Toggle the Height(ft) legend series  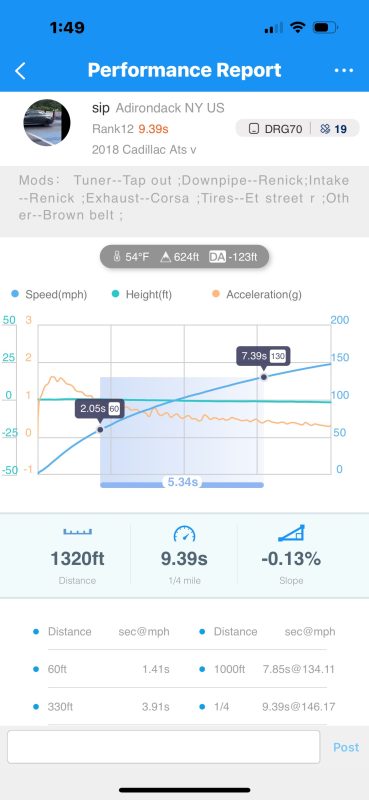point(142,294)
